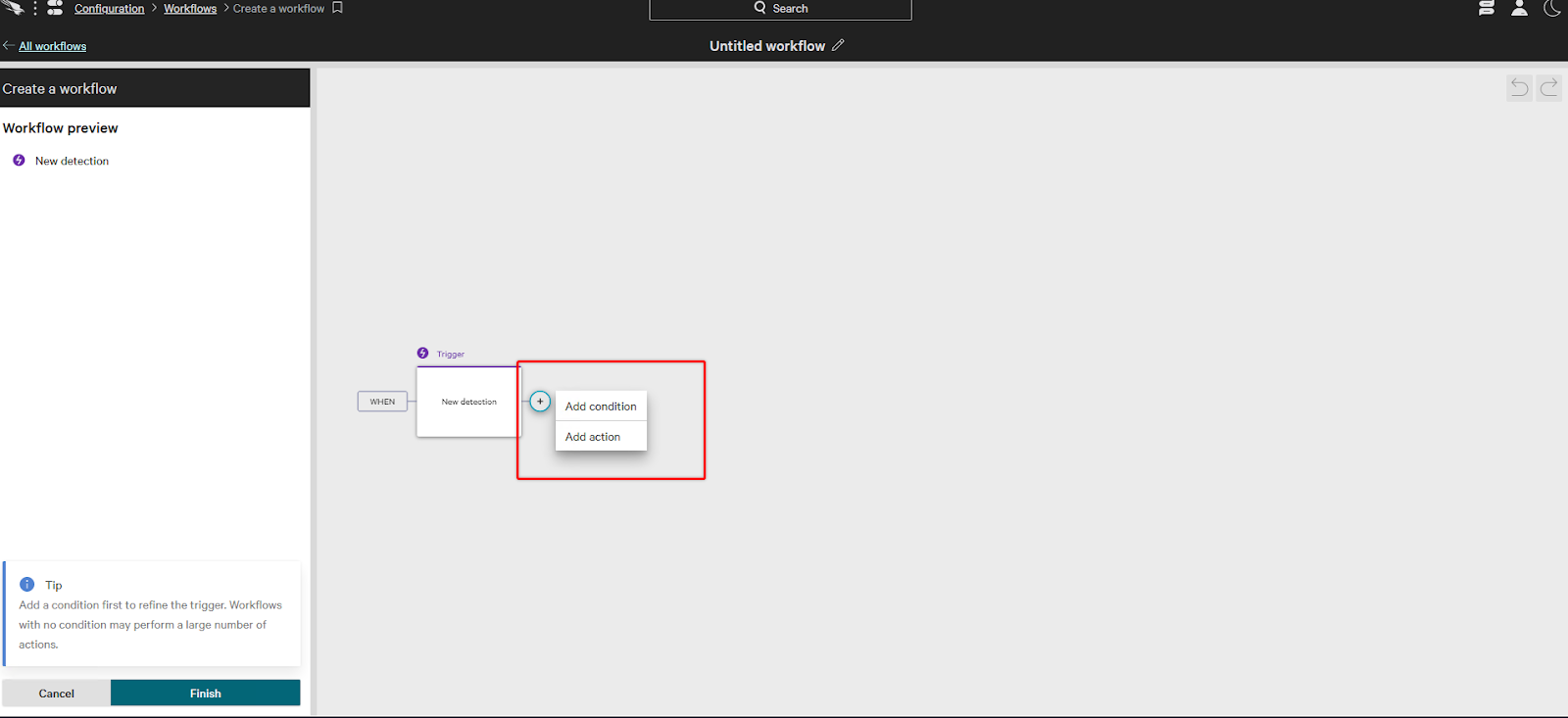Return to All workflows
The width and height of the screenshot is (1568, 718).
53,46
